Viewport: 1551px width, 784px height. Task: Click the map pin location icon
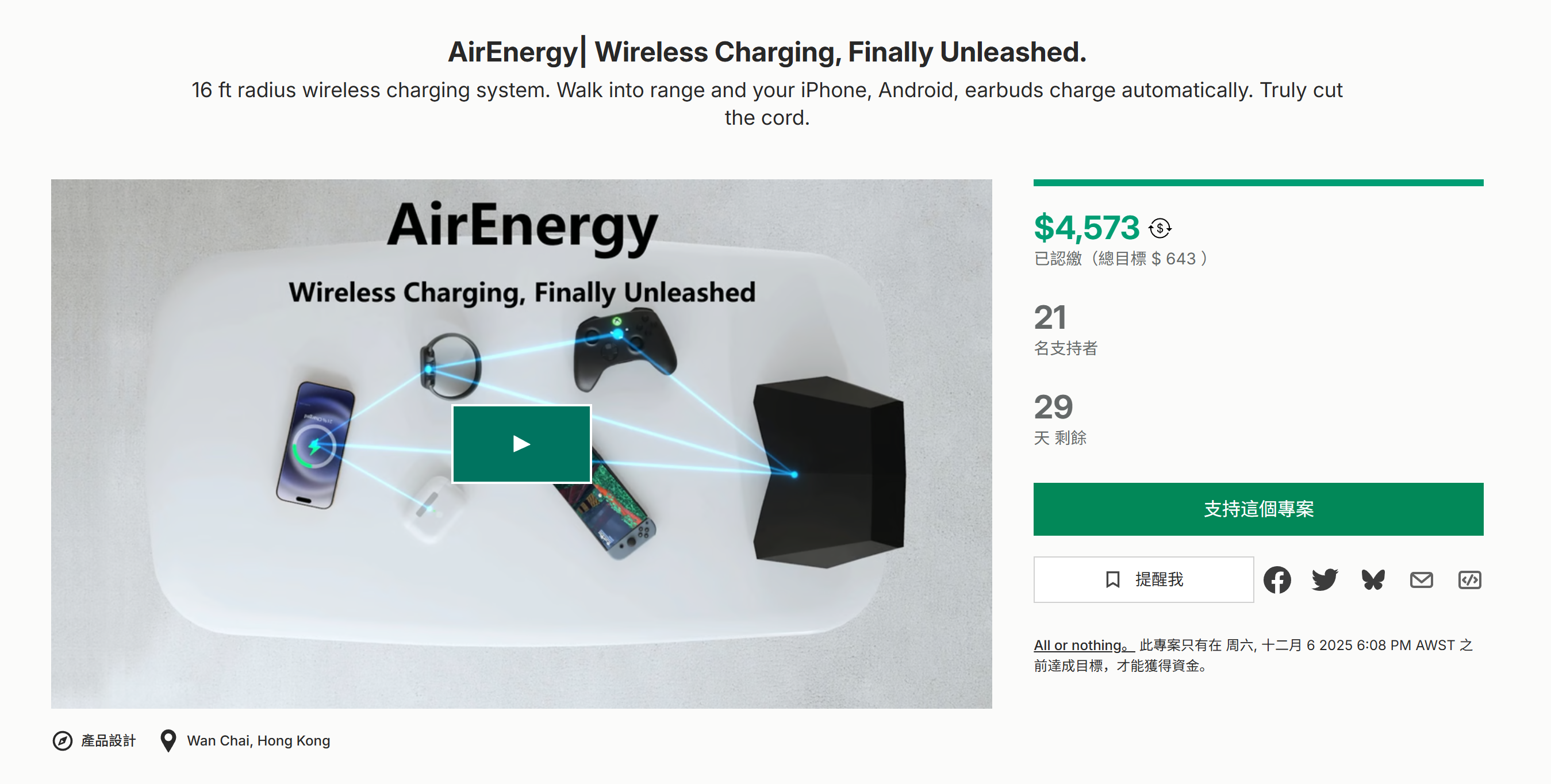[168, 741]
